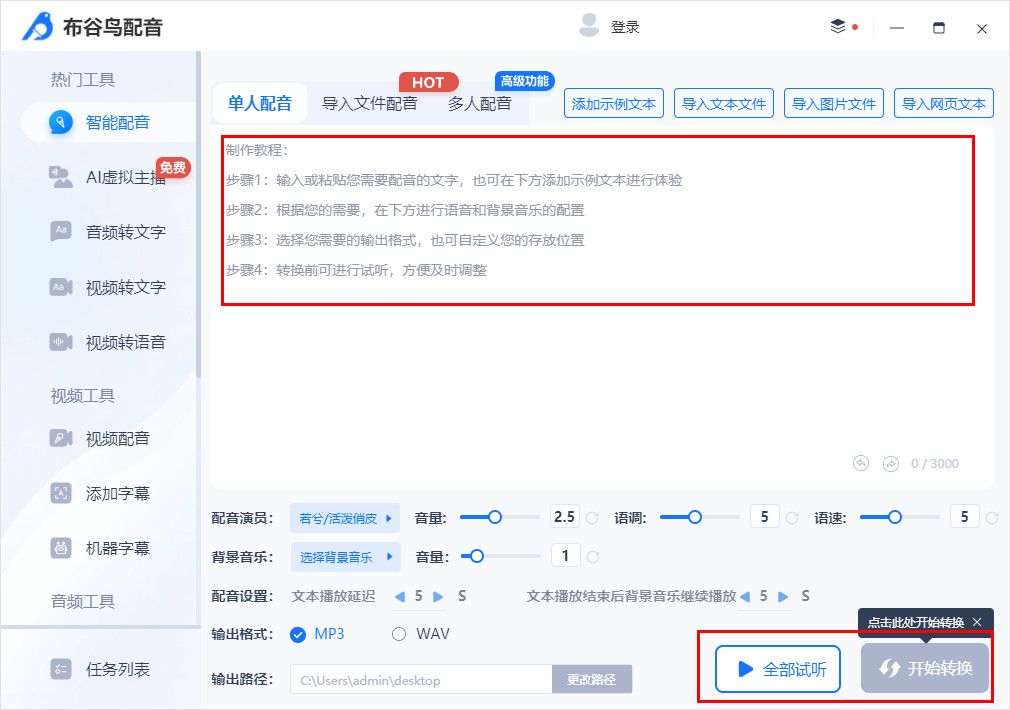Screen dimensions: 1010x710
Task: Adjust 语调 slider handle
Action: point(694,517)
